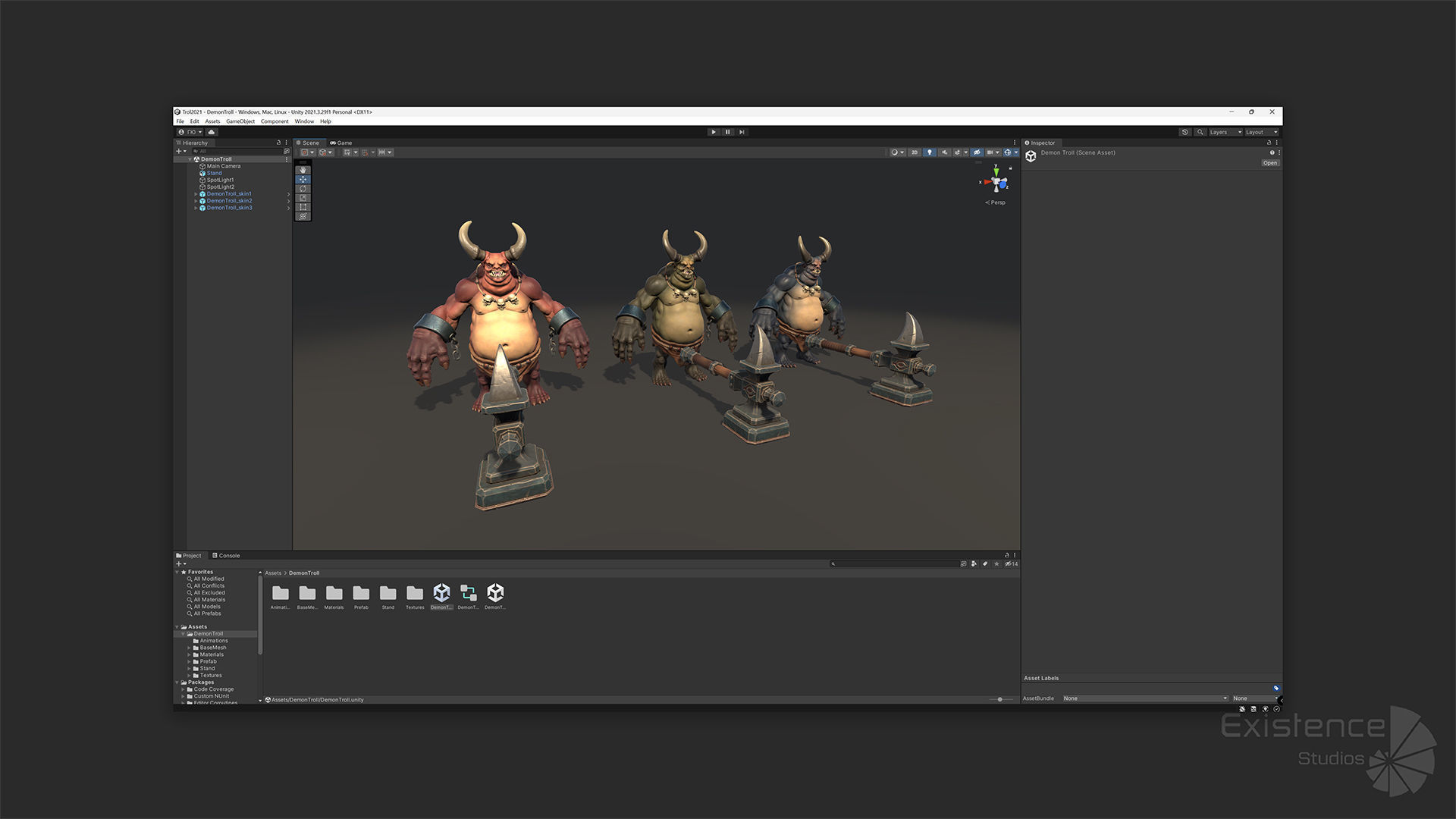This screenshot has height=819, width=1456.
Task: Open the Hierarchy create plus dropdown
Action: click(x=181, y=151)
